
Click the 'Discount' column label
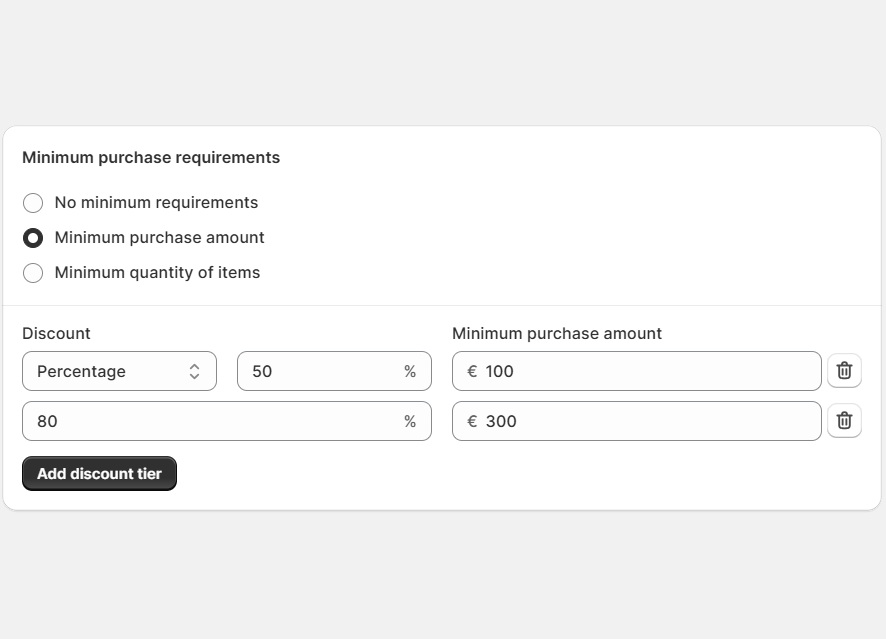click(56, 333)
